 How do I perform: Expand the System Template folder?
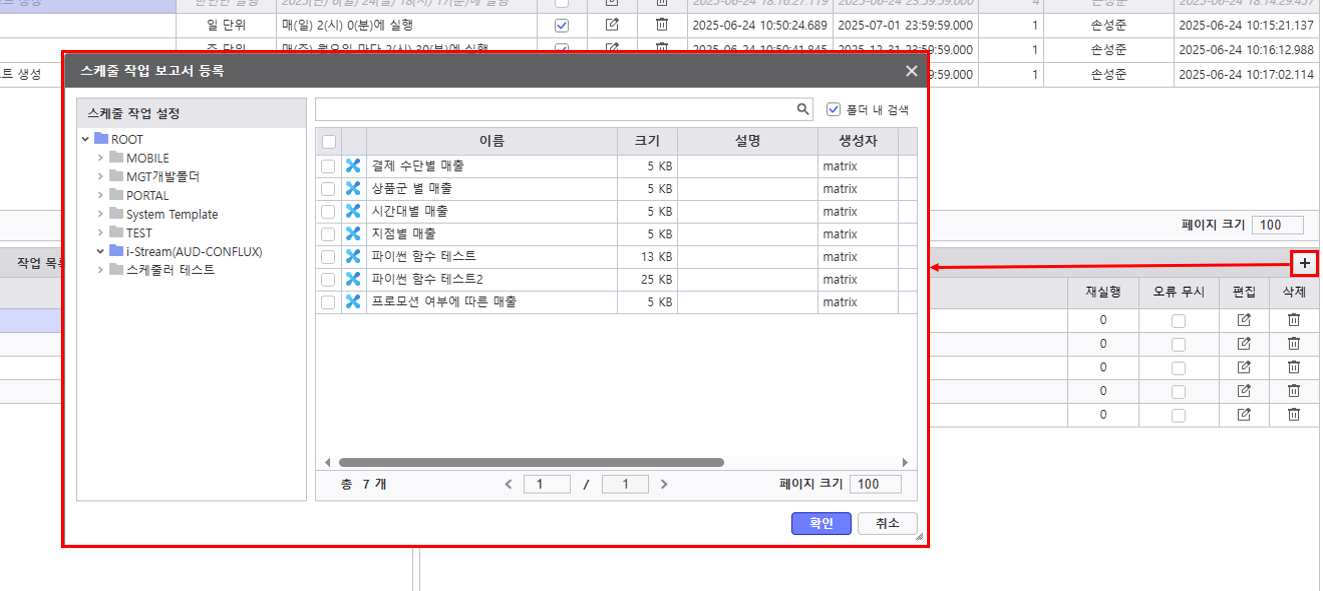pos(101,214)
